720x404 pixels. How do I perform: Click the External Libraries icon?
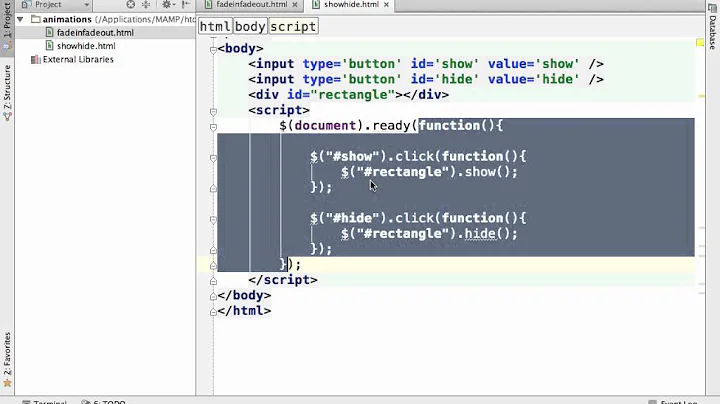coord(35,59)
